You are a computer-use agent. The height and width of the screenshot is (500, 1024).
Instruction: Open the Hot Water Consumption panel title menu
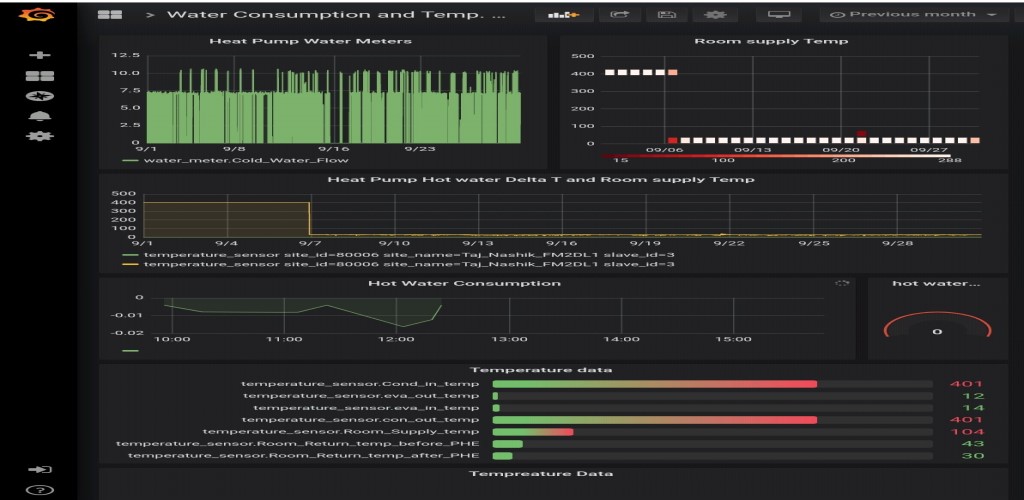(x=464, y=283)
